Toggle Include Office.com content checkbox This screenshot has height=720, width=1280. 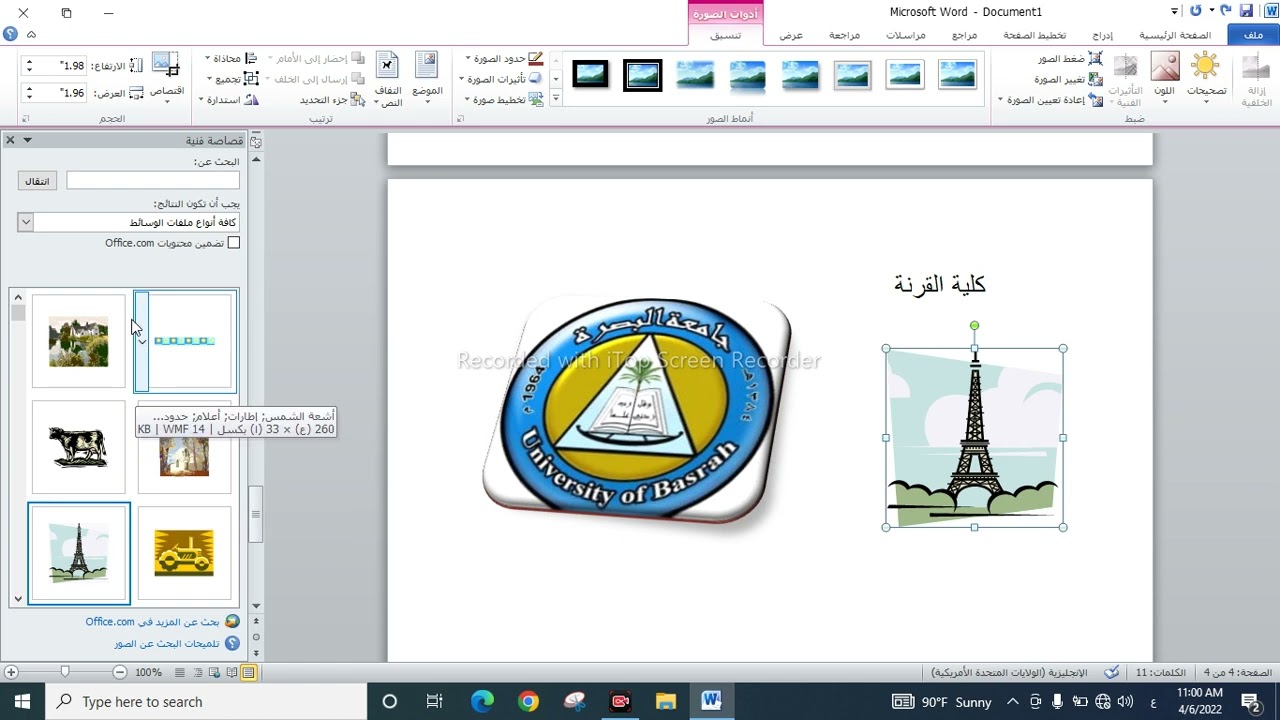click(233, 243)
